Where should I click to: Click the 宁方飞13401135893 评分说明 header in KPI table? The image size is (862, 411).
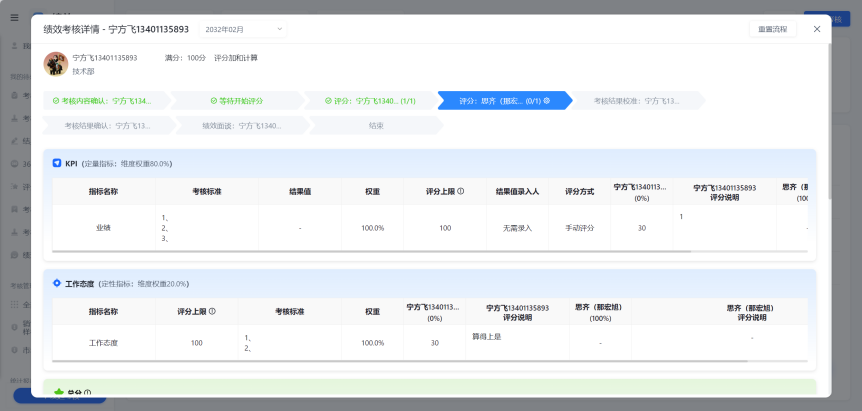click(725, 192)
